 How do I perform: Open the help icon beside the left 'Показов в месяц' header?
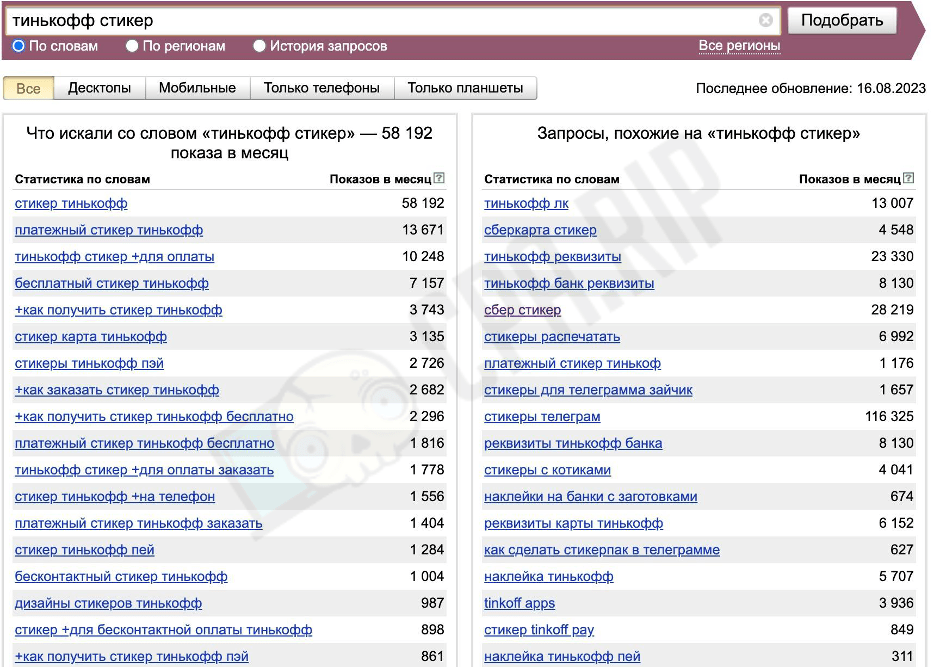(439, 178)
